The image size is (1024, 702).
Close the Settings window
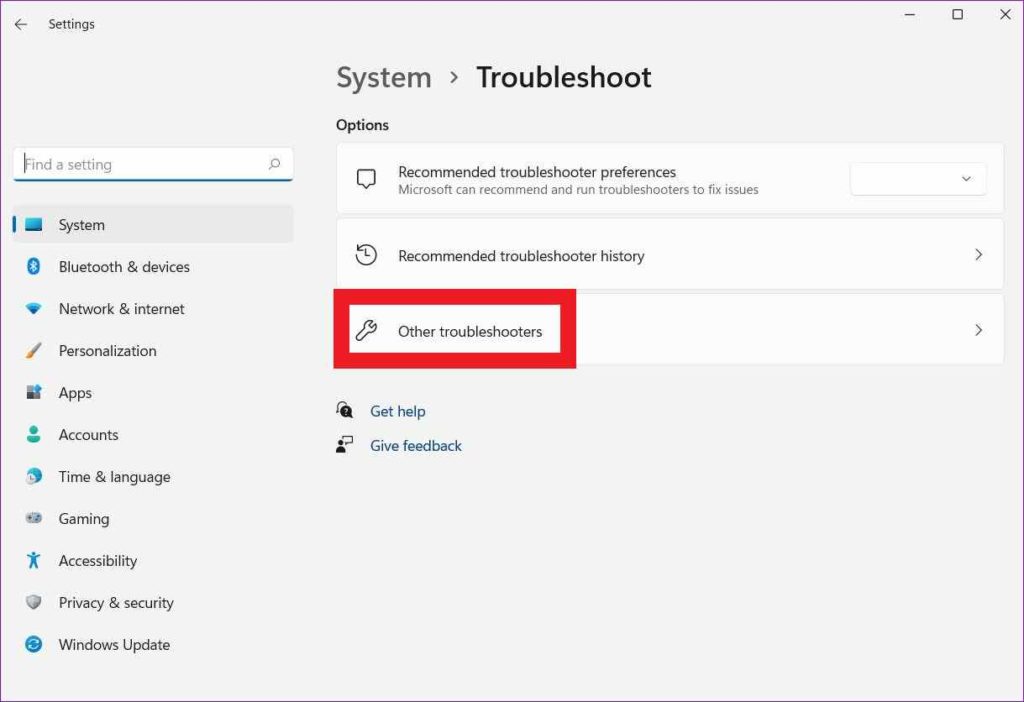pos(1005,14)
